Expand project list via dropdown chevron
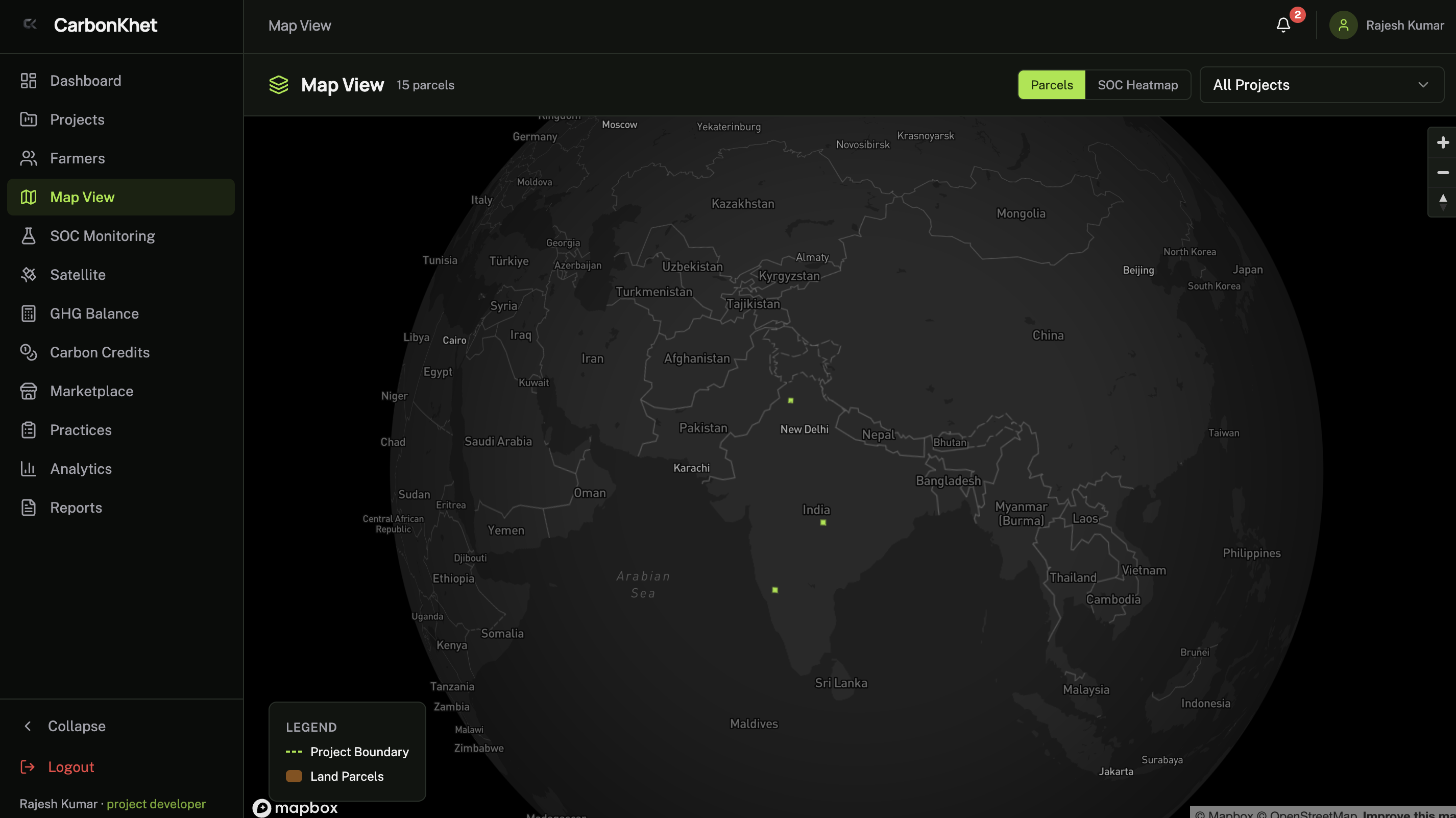 coord(1423,85)
